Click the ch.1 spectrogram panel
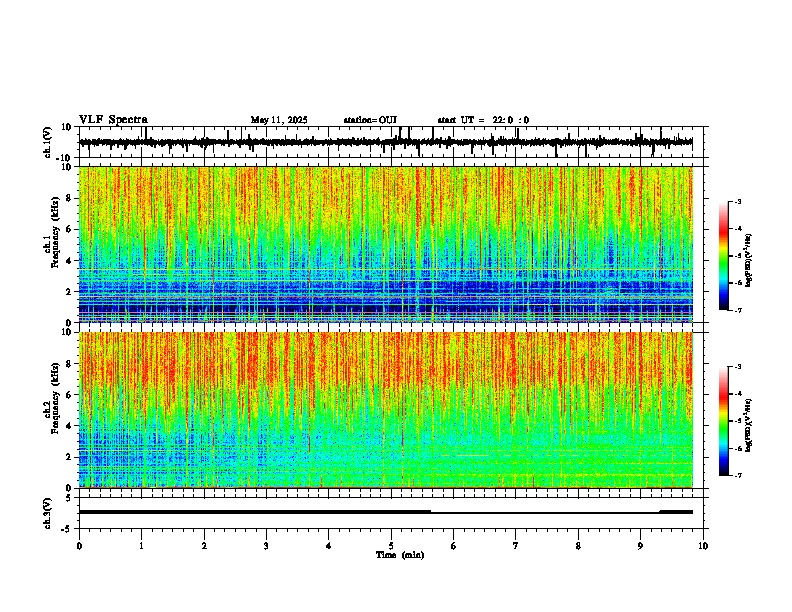This screenshot has height=612, width=792. coord(386,244)
